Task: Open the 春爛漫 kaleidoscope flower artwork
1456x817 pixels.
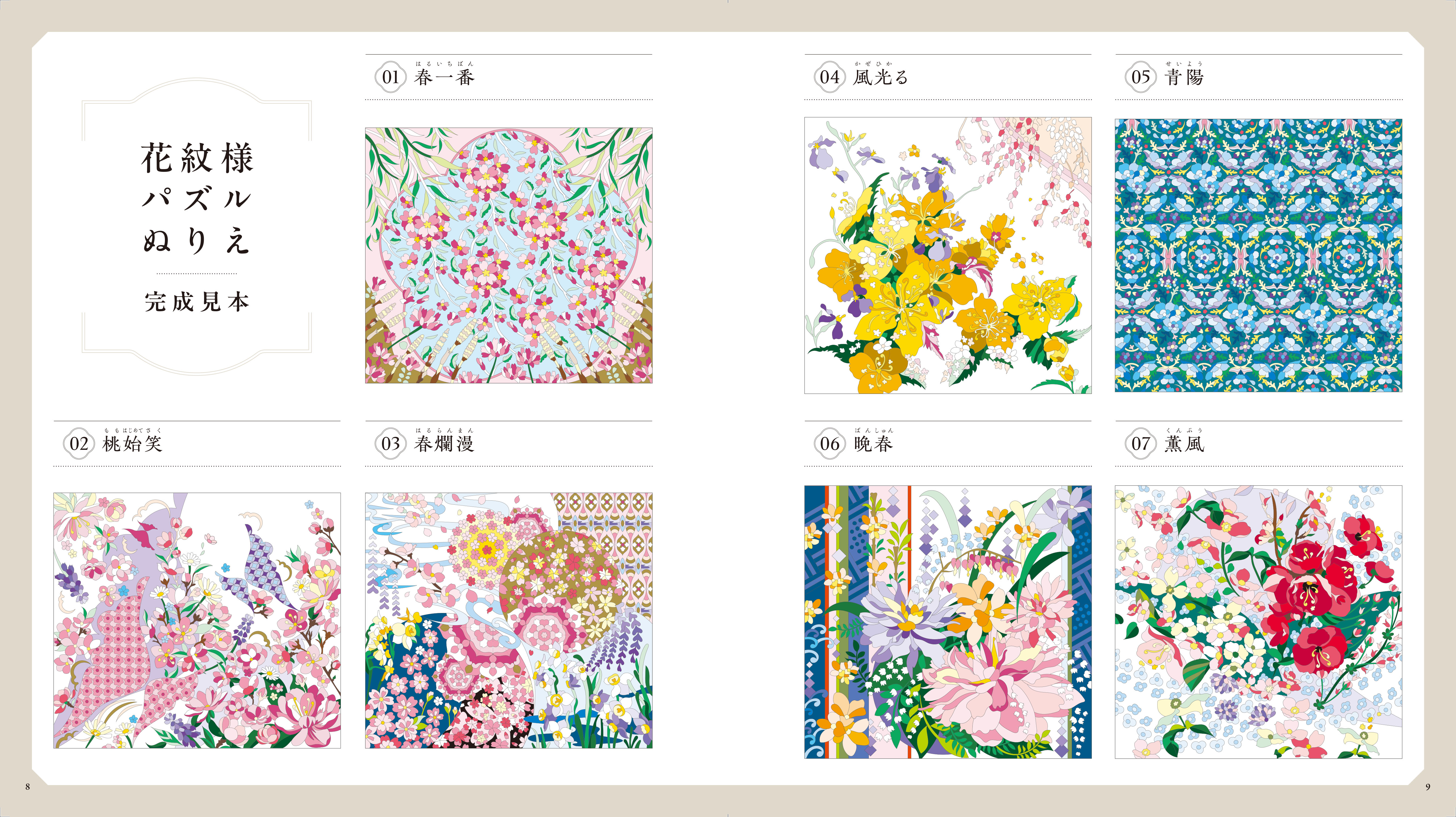Action: [509, 620]
